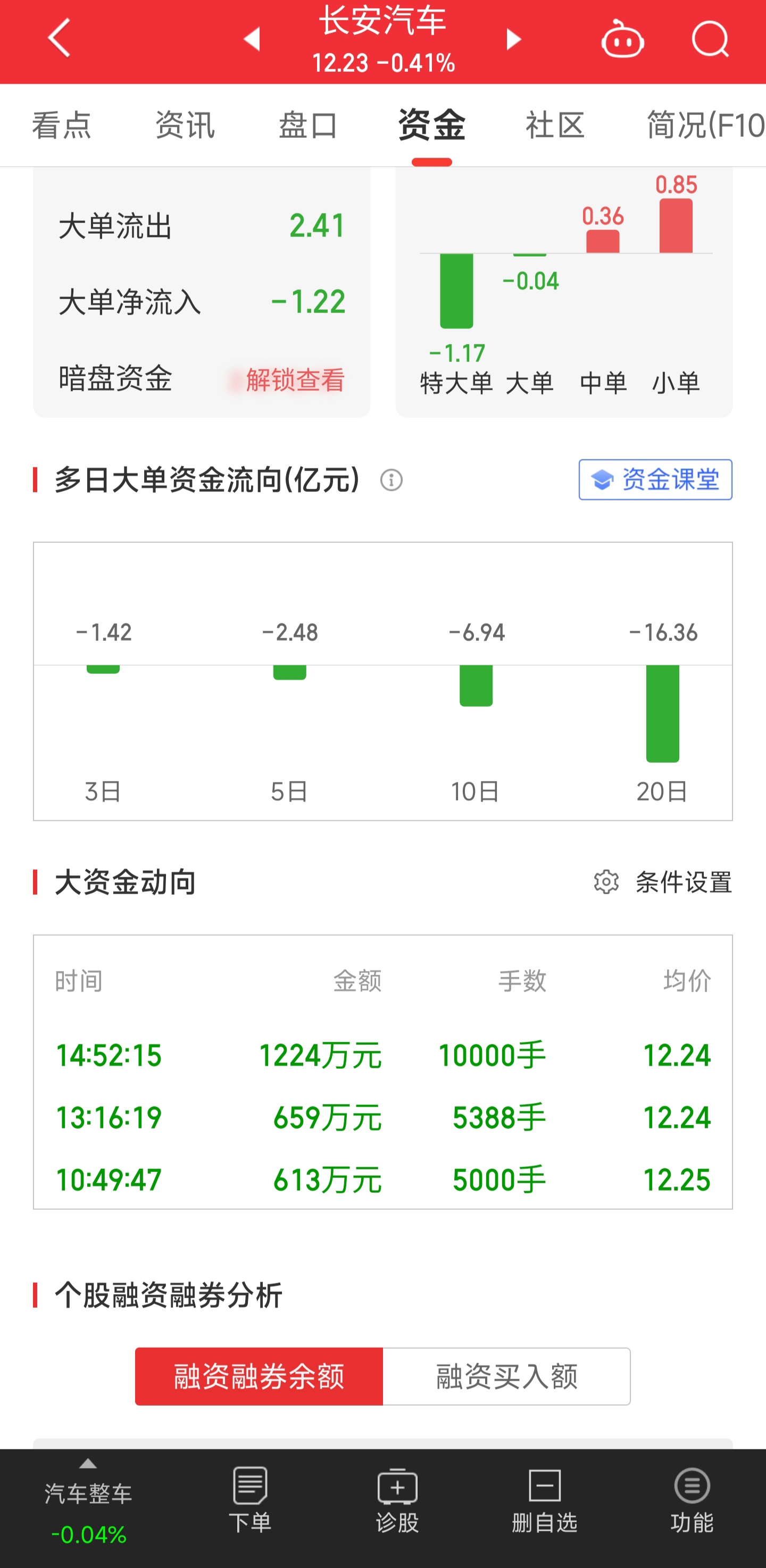Tap the 删自选 remove icon
The height and width of the screenshot is (1568, 766).
click(545, 1485)
